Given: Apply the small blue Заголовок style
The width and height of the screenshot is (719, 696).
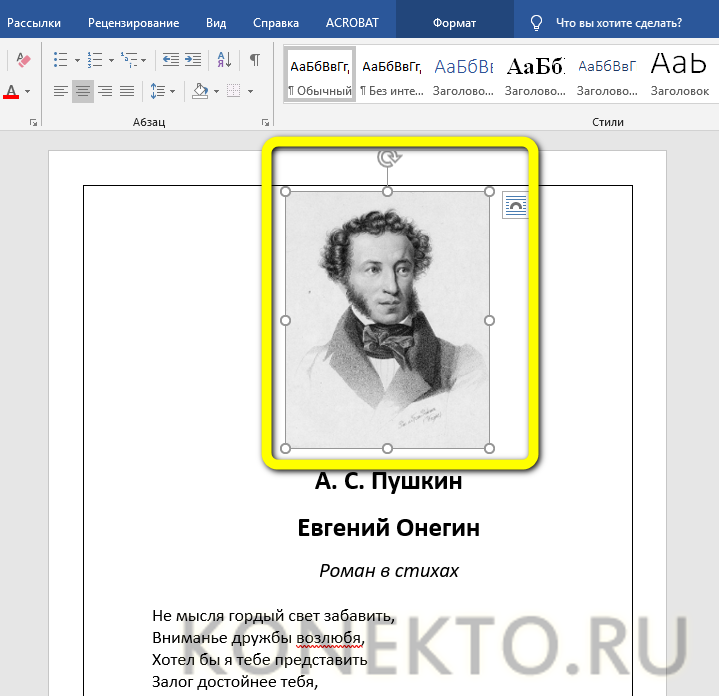Looking at the screenshot, I should pos(607,74).
